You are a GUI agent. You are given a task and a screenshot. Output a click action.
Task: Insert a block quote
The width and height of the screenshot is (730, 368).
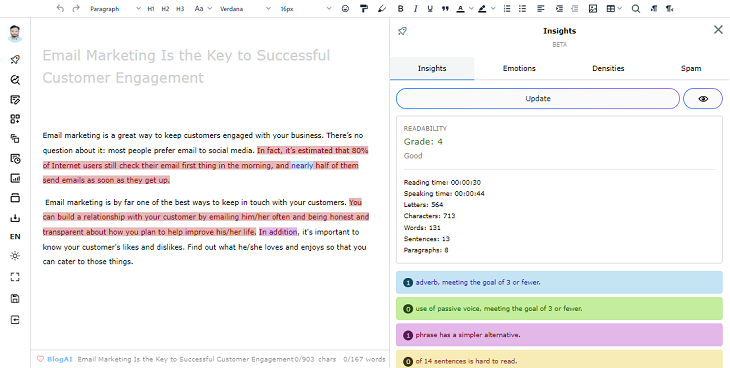click(445, 8)
